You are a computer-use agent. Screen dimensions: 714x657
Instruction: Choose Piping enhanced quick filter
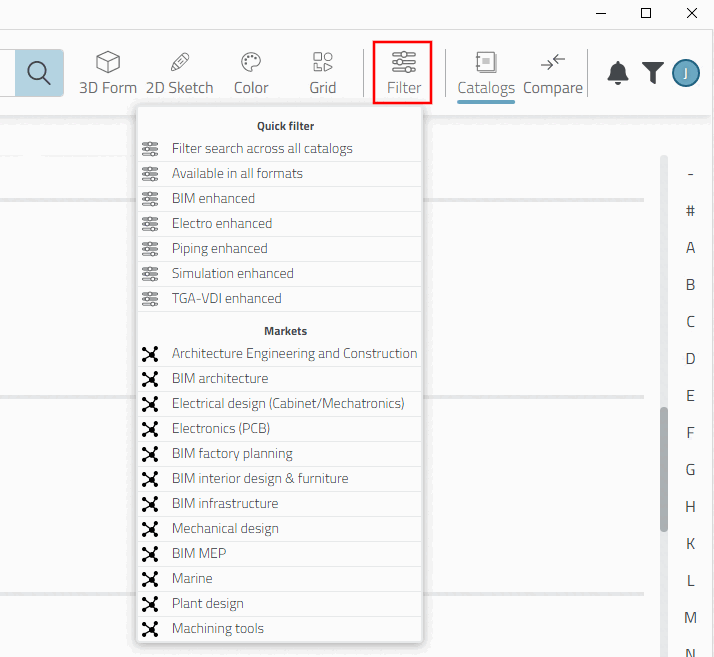tap(280, 249)
